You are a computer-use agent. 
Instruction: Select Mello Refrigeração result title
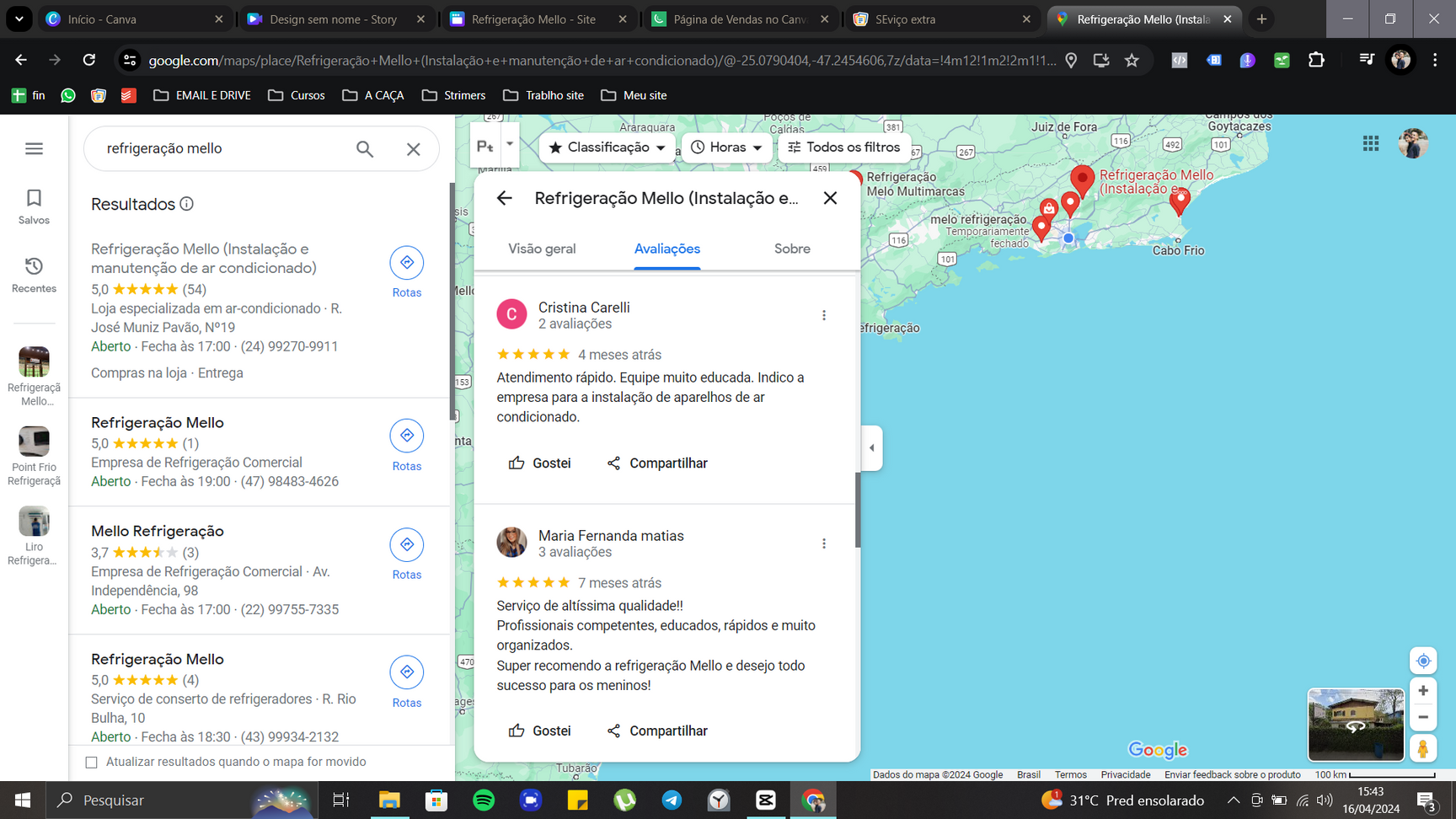(x=158, y=531)
